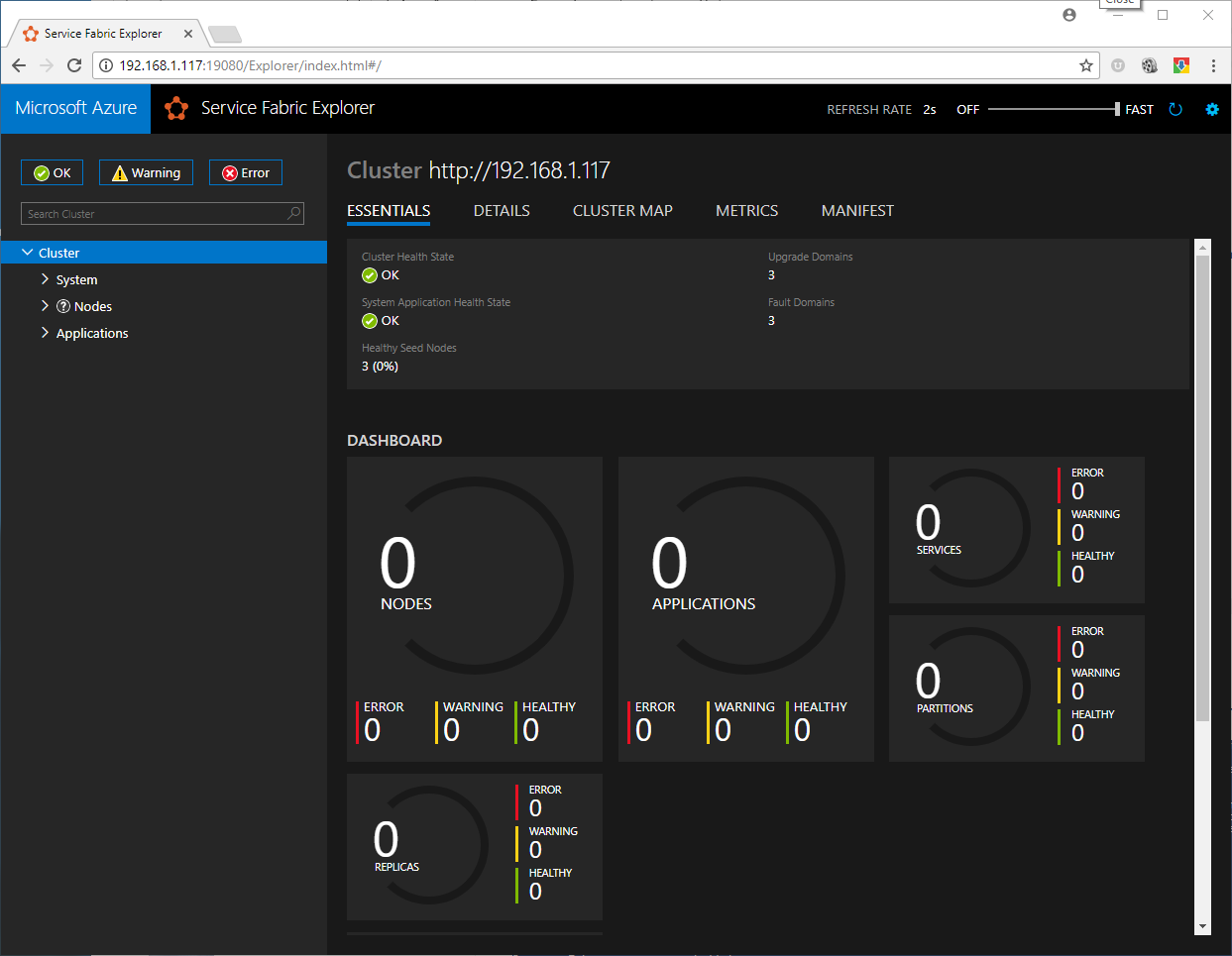Click the question-mark icon beside Nodes
1232x956 pixels.
coord(63,306)
